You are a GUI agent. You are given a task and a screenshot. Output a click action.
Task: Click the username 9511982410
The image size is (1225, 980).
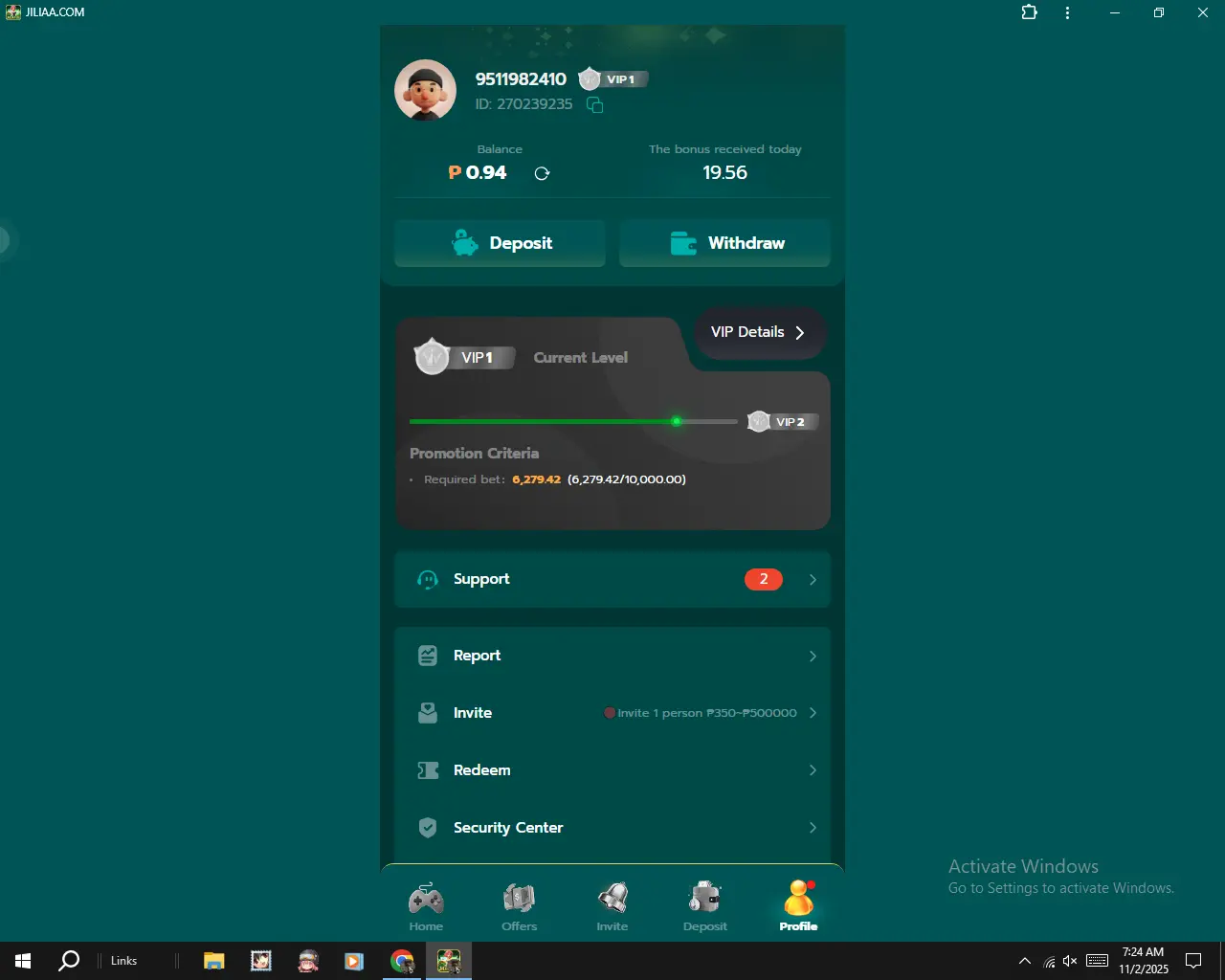click(521, 79)
